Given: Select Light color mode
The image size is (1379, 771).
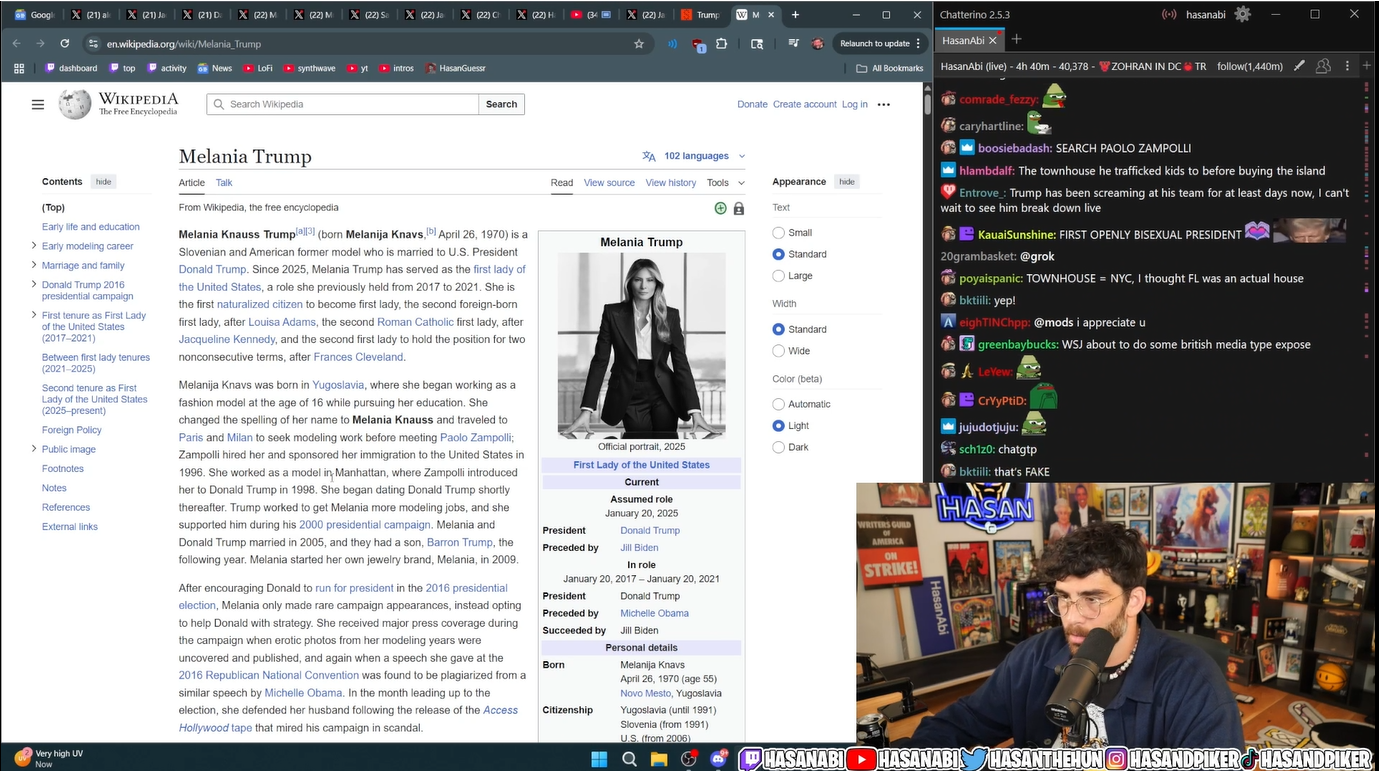Looking at the screenshot, I should tap(778, 426).
